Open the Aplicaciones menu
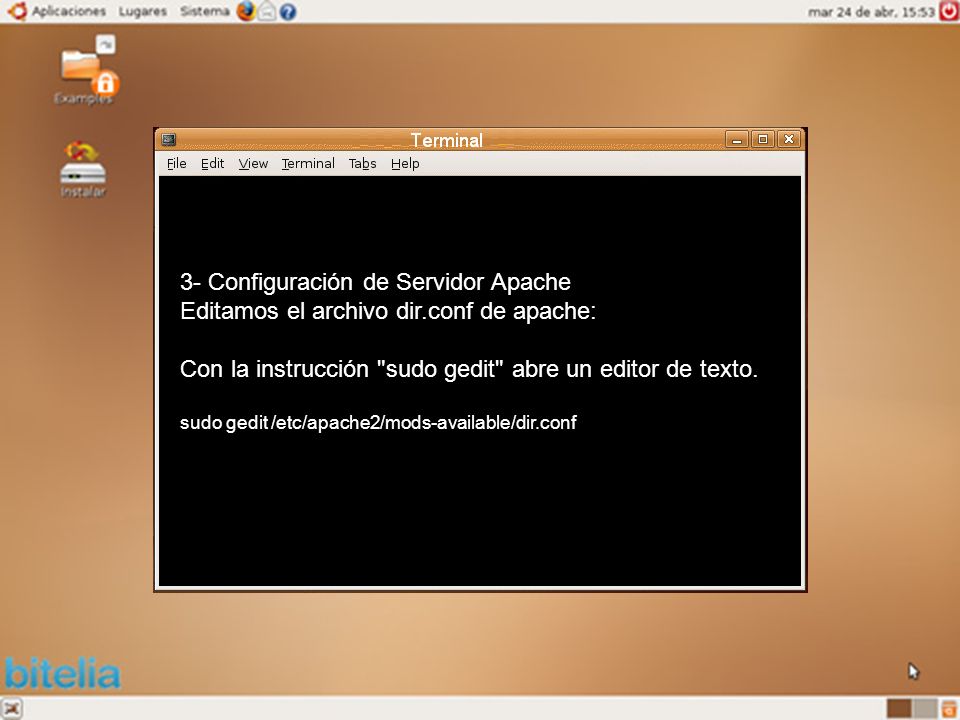Image resolution: width=960 pixels, height=720 pixels. [x=69, y=11]
